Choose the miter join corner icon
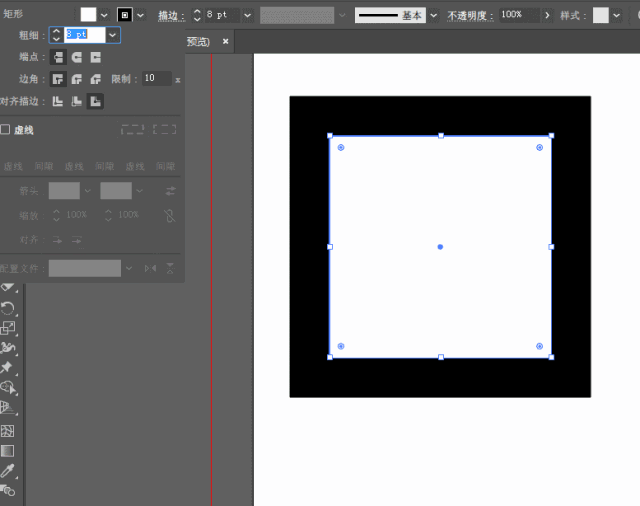 pyautogui.click(x=58, y=79)
